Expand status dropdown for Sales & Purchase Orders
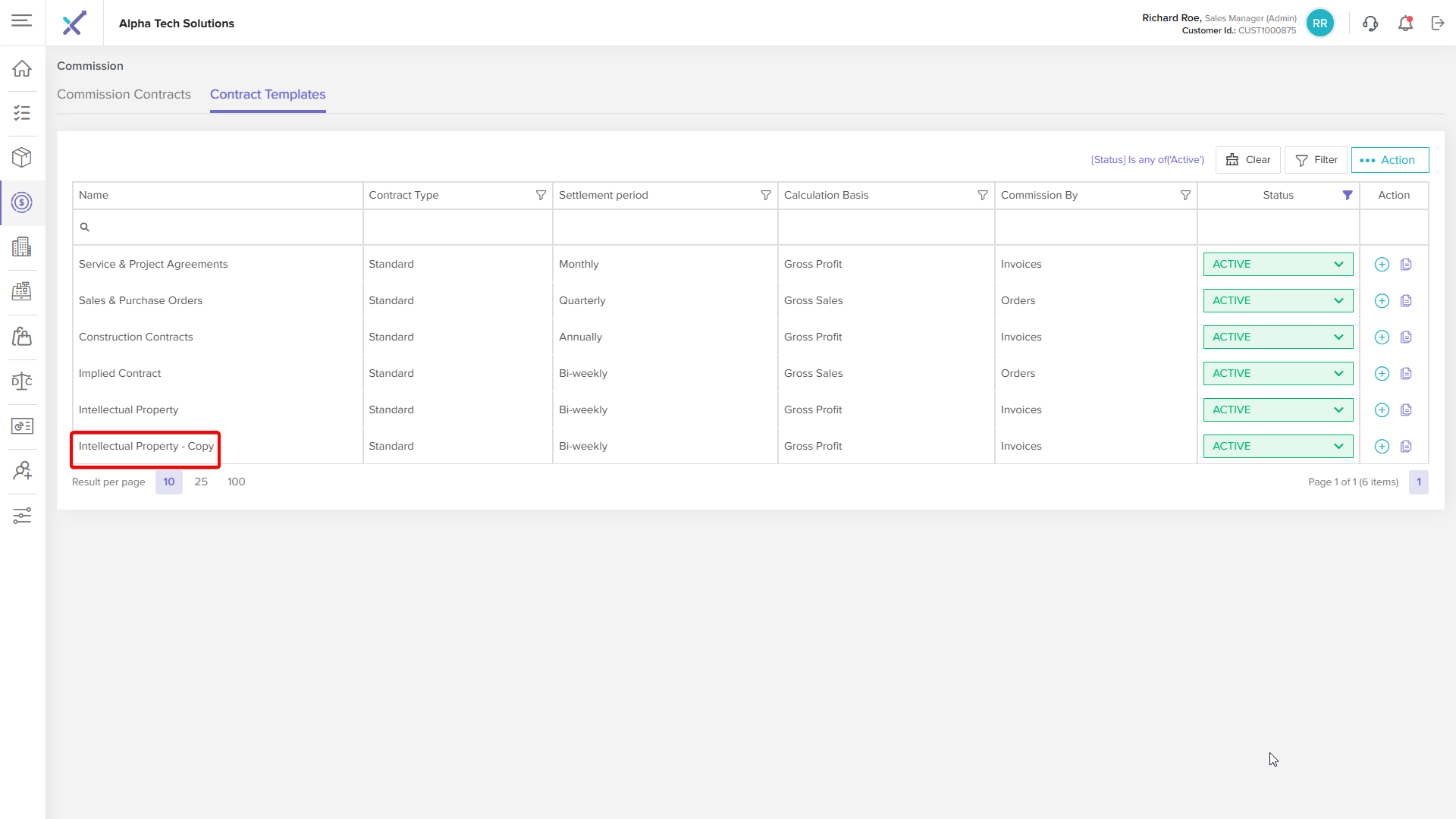 click(x=1278, y=301)
